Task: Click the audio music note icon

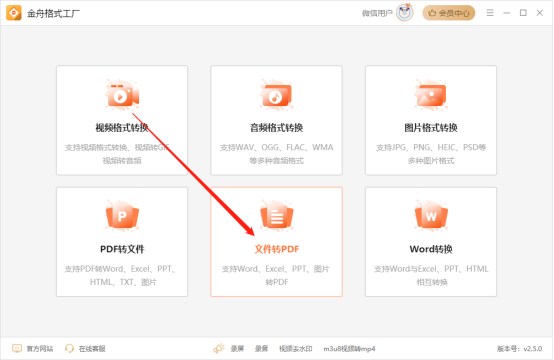Action: coord(276,95)
